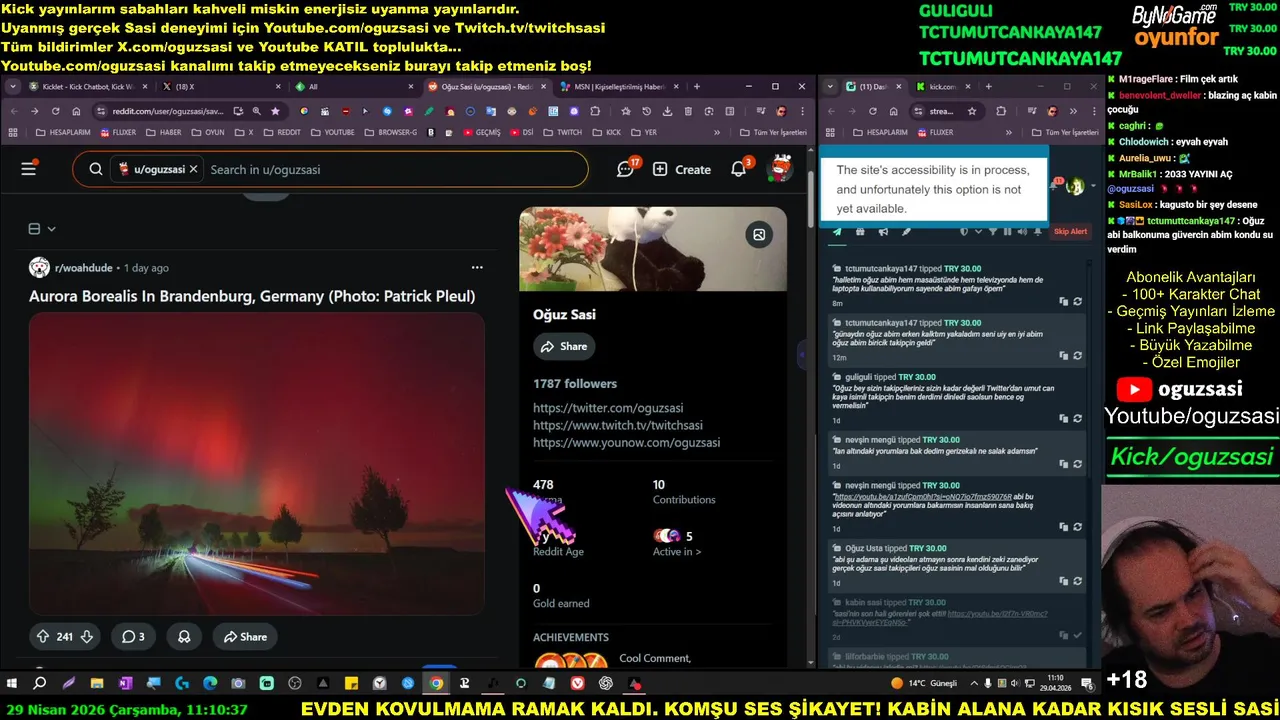The width and height of the screenshot is (1280, 720).
Task: Open a new tab in left browser
Action: click(x=699, y=87)
